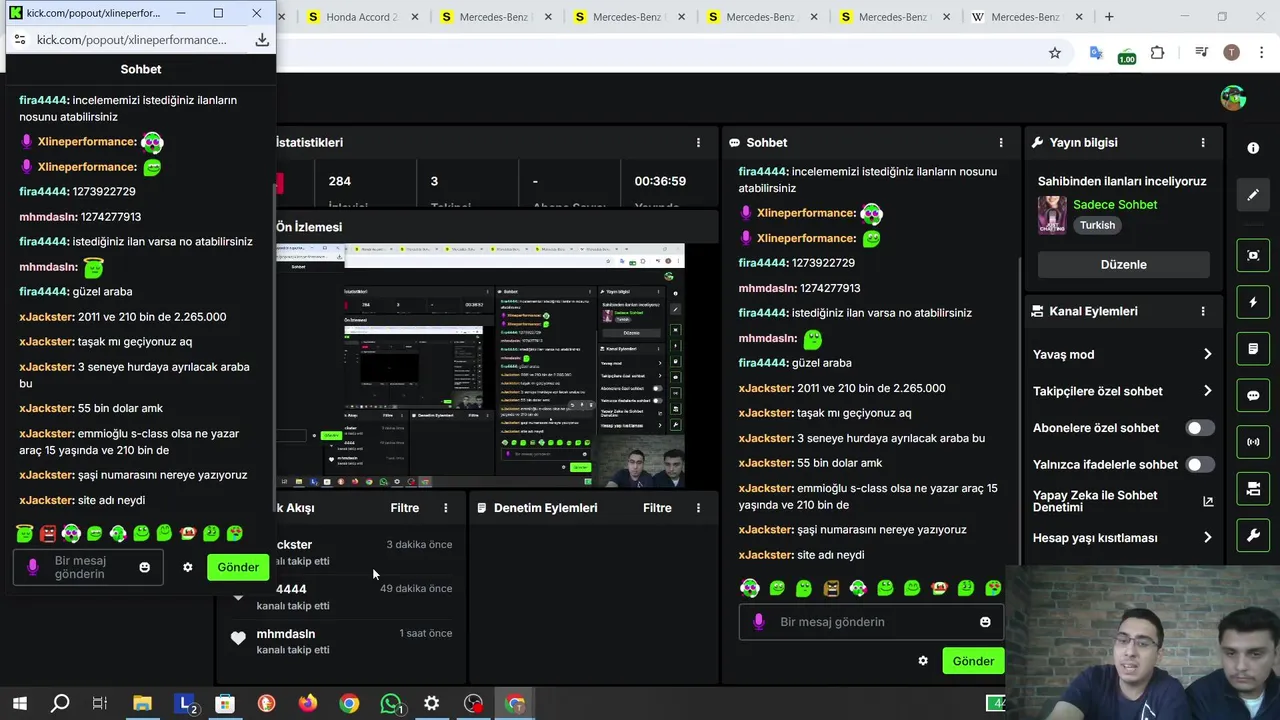Click the download icon in popout address bar

[262, 40]
